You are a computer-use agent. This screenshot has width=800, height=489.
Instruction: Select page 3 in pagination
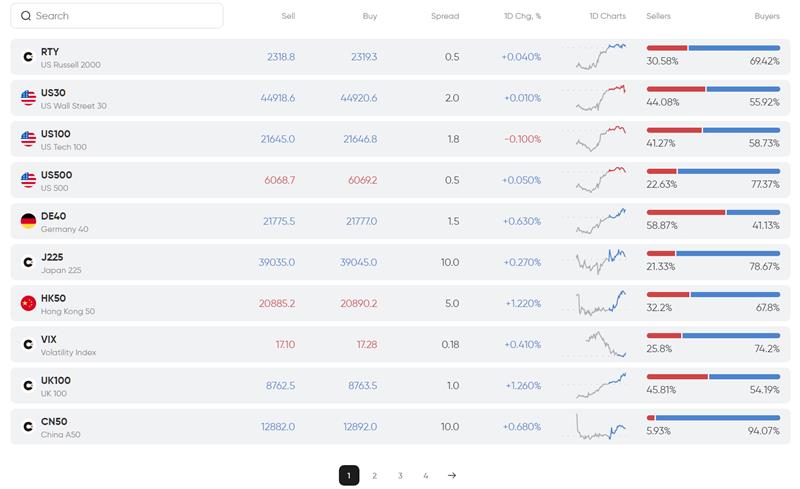[400, 476]
